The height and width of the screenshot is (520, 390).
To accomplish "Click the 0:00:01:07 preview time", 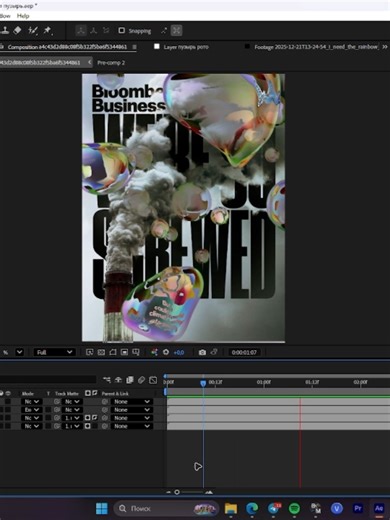I will click(244, 352).
